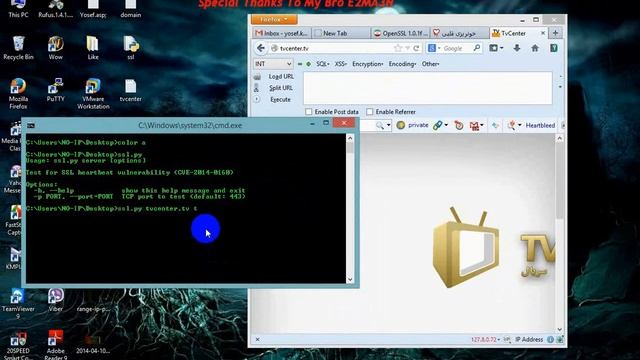Expand the Other menu
The image size is (640, 360).
click(x=430, y=64)
